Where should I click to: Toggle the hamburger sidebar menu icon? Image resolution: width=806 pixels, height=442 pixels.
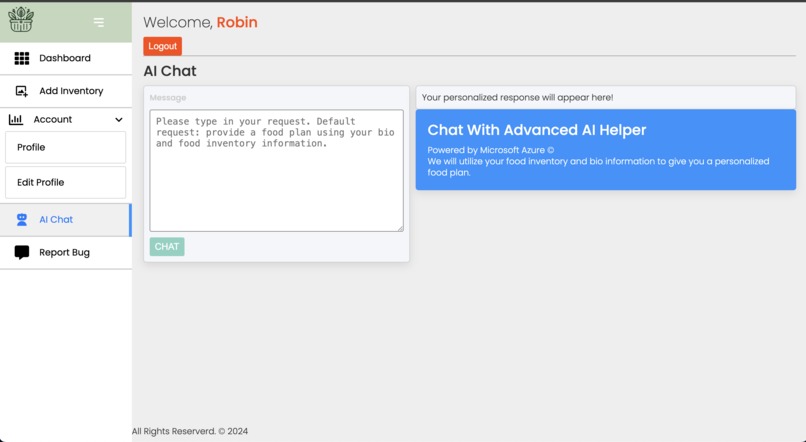(99, 22)
